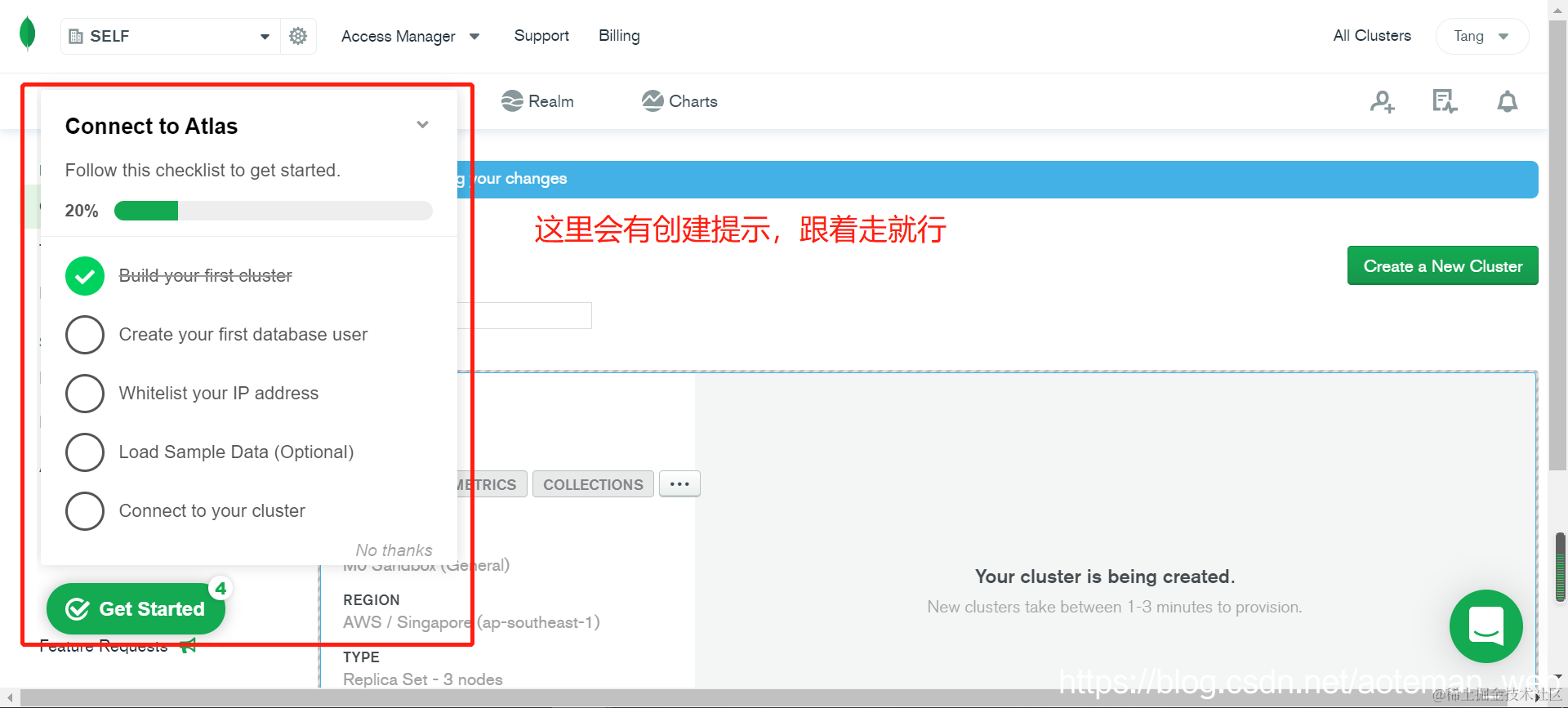1568x708 pixels.
Task: Open invite user icon
Action: pos(1382,102)
